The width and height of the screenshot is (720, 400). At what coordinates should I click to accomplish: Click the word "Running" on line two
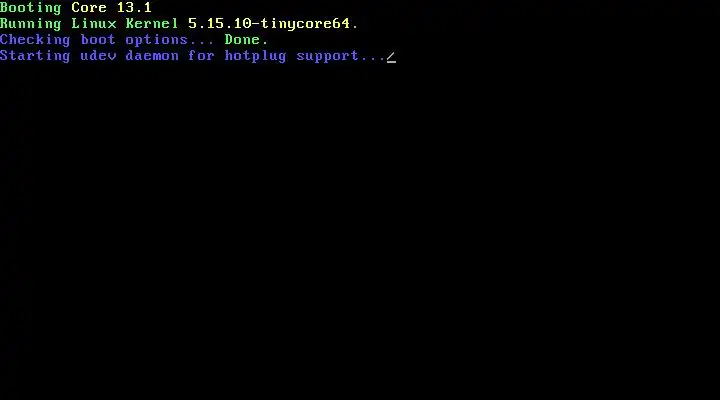point(31,24)
